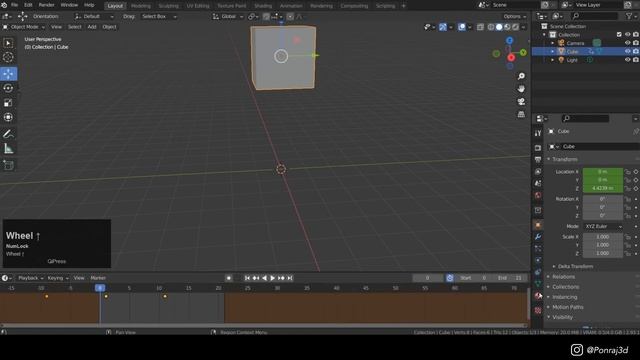Open the Render menu

pyautogui.click(x=46, y=5)
